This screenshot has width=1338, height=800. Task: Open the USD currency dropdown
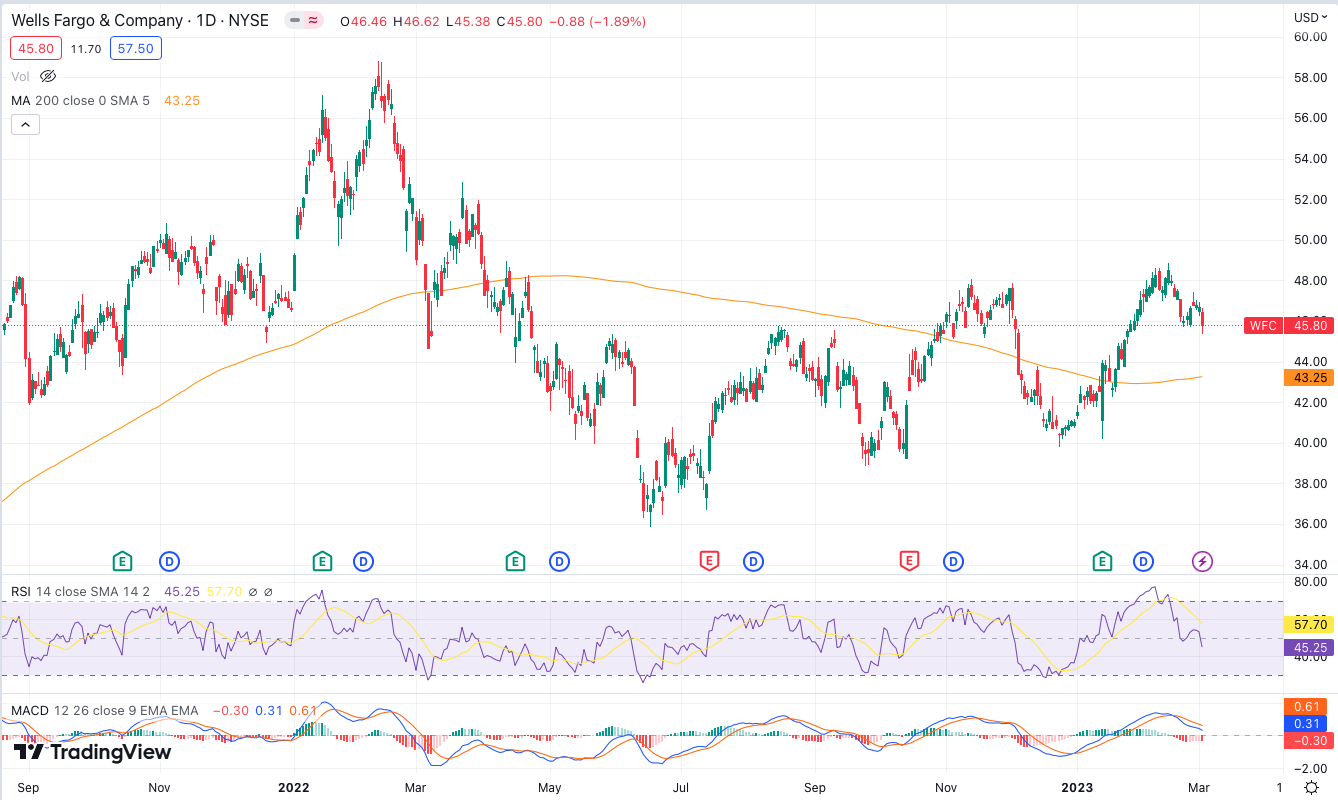click(x=1310, y=17)
